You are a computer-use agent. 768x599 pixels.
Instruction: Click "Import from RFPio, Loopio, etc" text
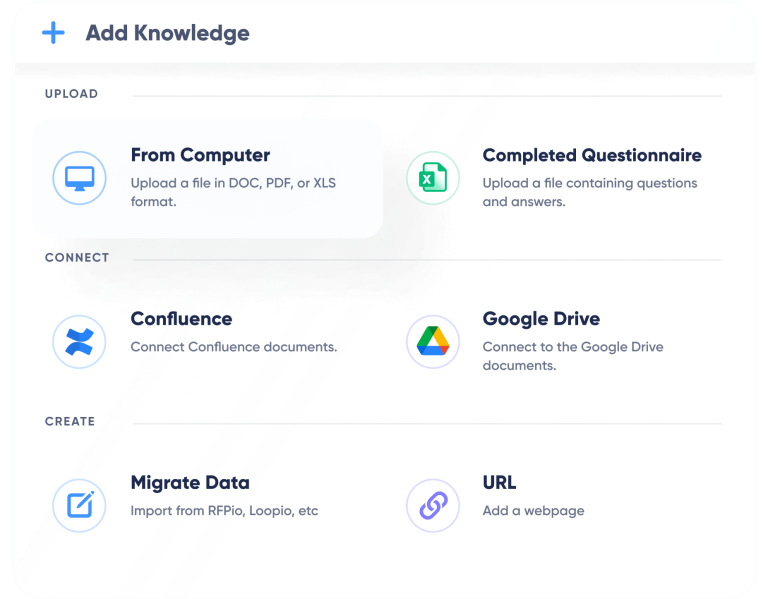coord(224,510)
